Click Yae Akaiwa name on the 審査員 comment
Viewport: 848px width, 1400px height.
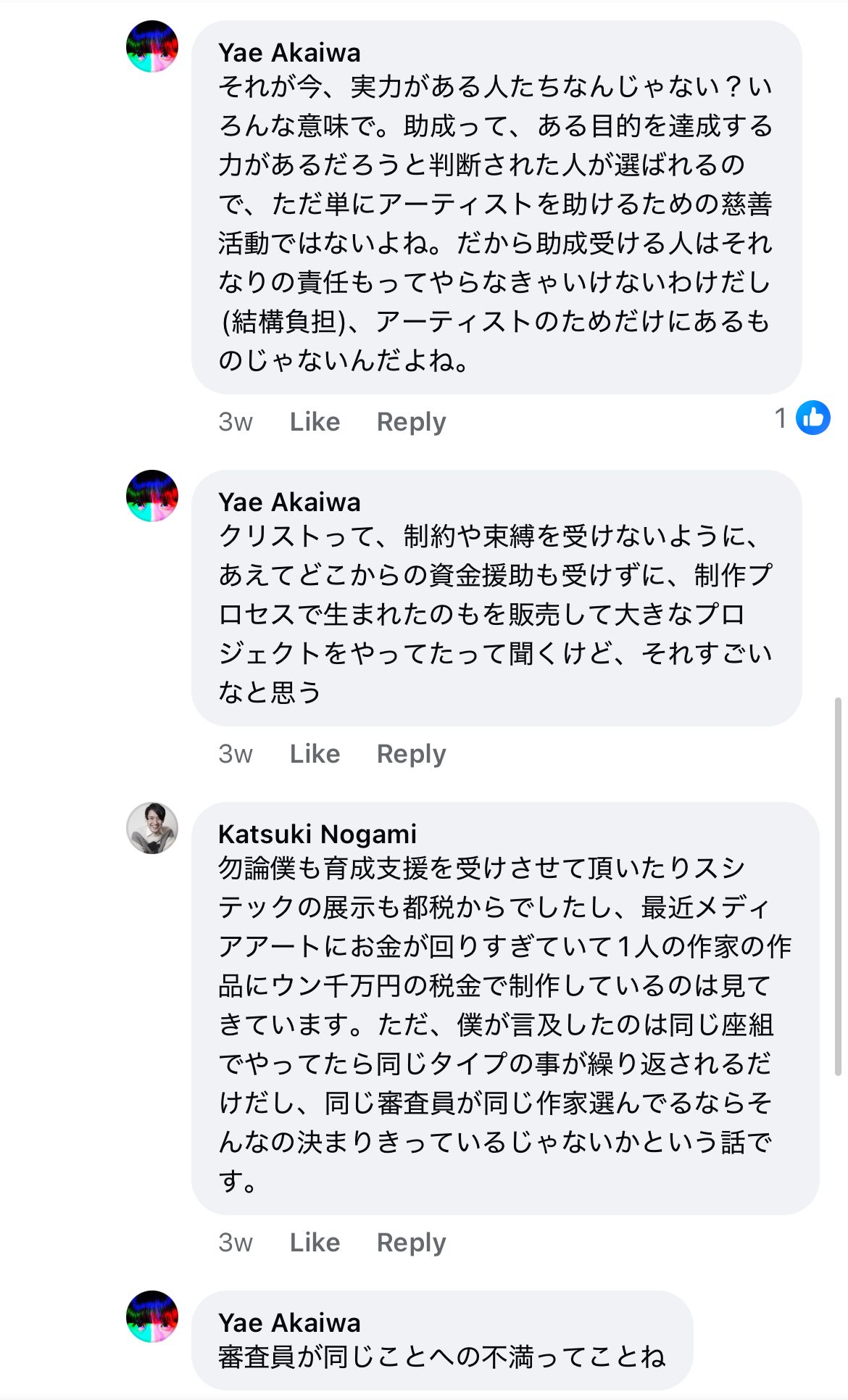[x=289, y=1323]
